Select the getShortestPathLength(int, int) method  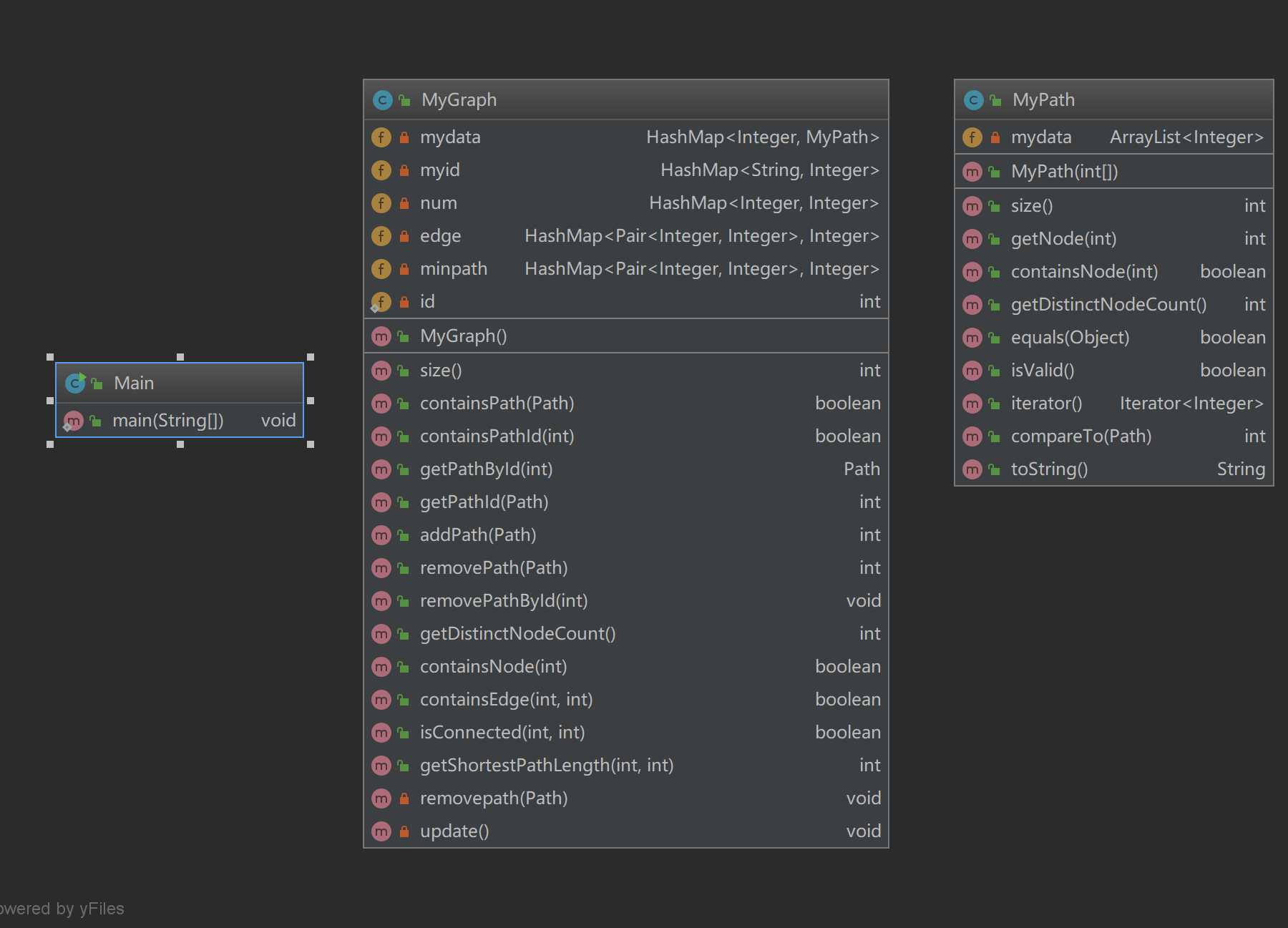pos(626,766)
